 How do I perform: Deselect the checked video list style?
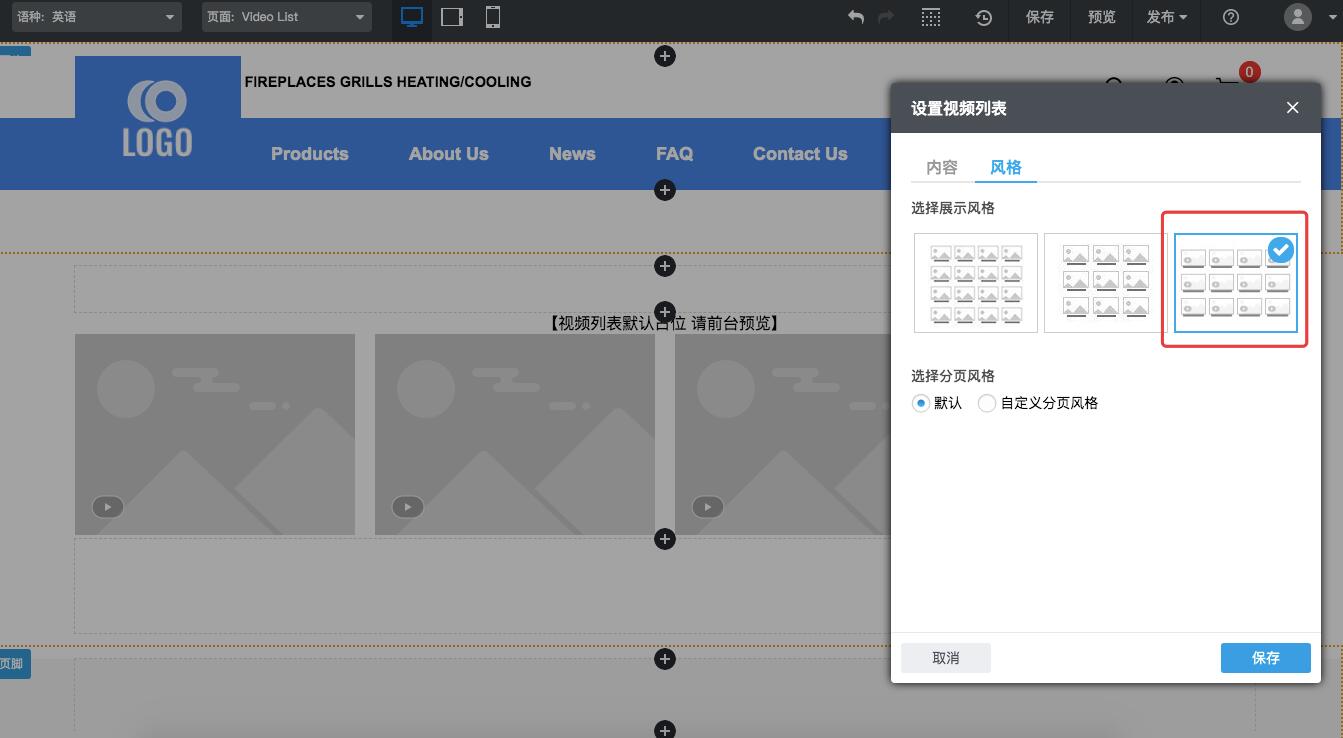pos(1280,250)
